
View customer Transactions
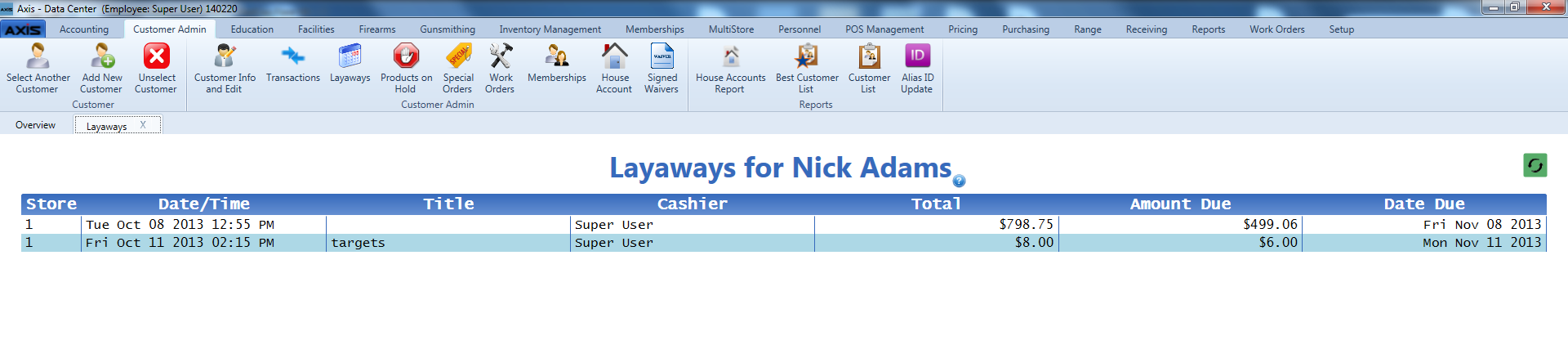(292, 64)
